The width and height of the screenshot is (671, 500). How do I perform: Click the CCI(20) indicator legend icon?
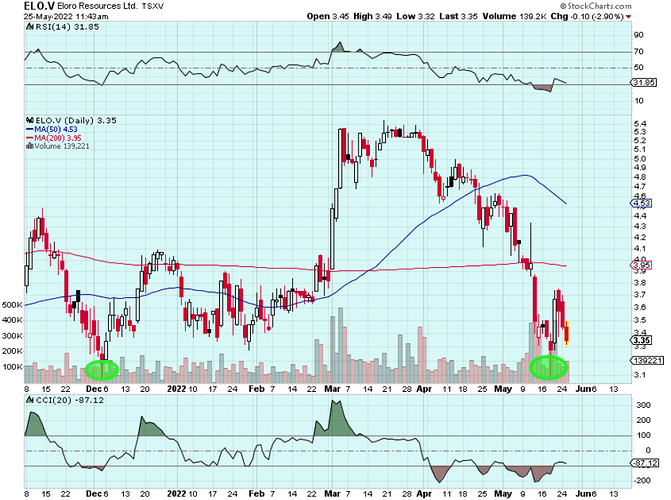coord(30,400)
